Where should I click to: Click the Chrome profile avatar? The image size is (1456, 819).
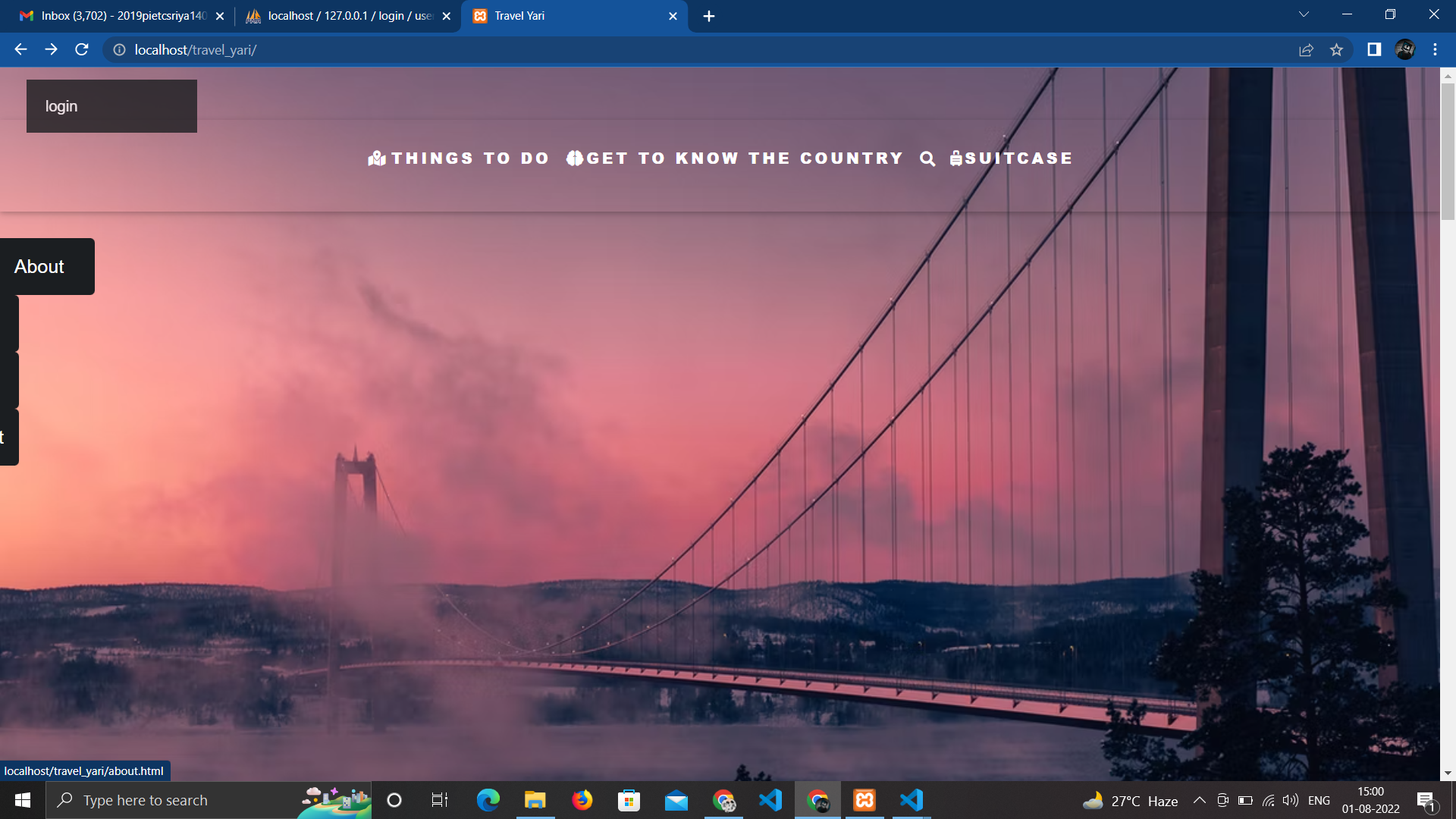(1405, 50)
